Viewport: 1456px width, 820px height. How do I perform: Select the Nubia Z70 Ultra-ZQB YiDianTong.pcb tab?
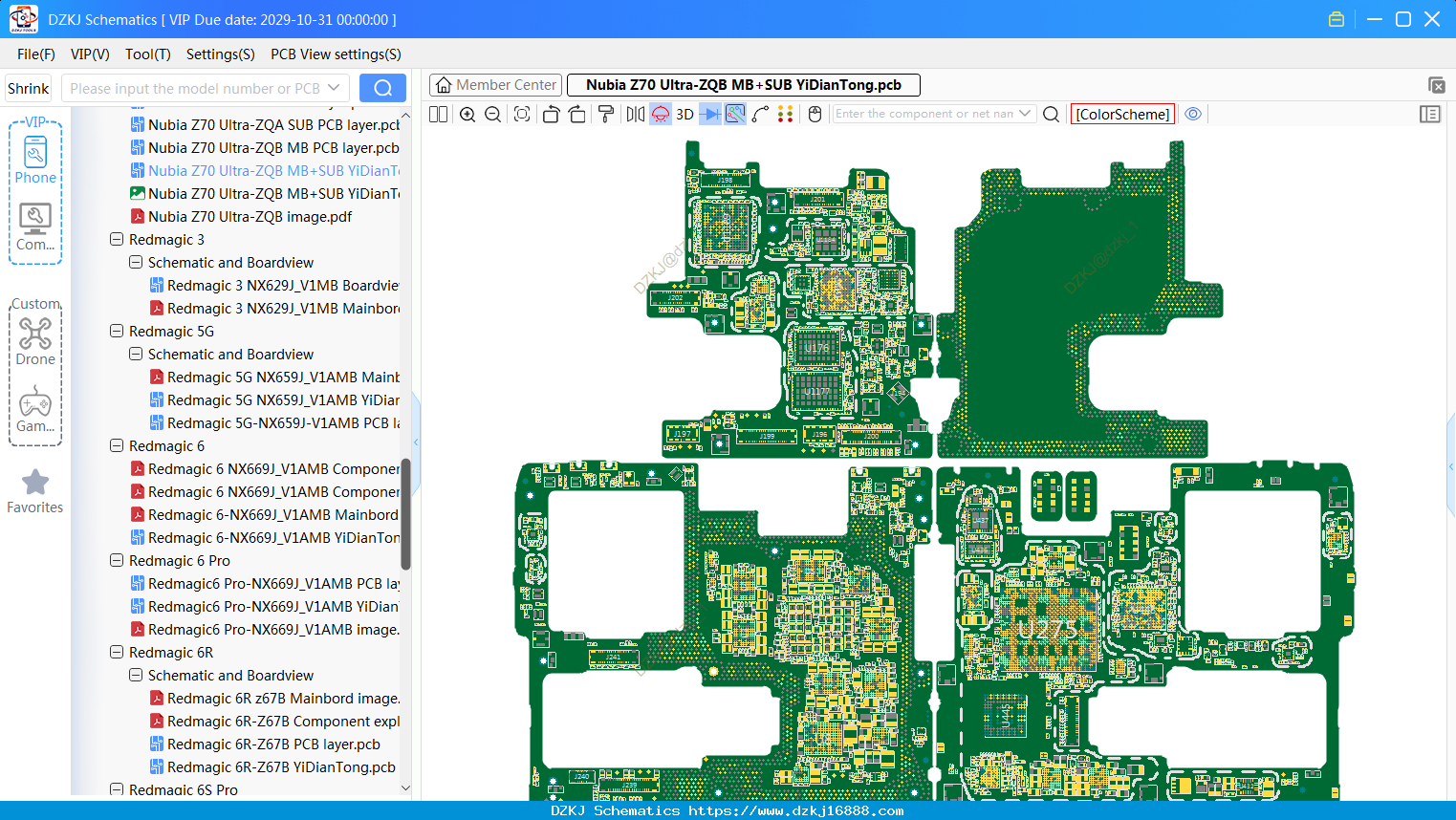[x=744, y=85]
